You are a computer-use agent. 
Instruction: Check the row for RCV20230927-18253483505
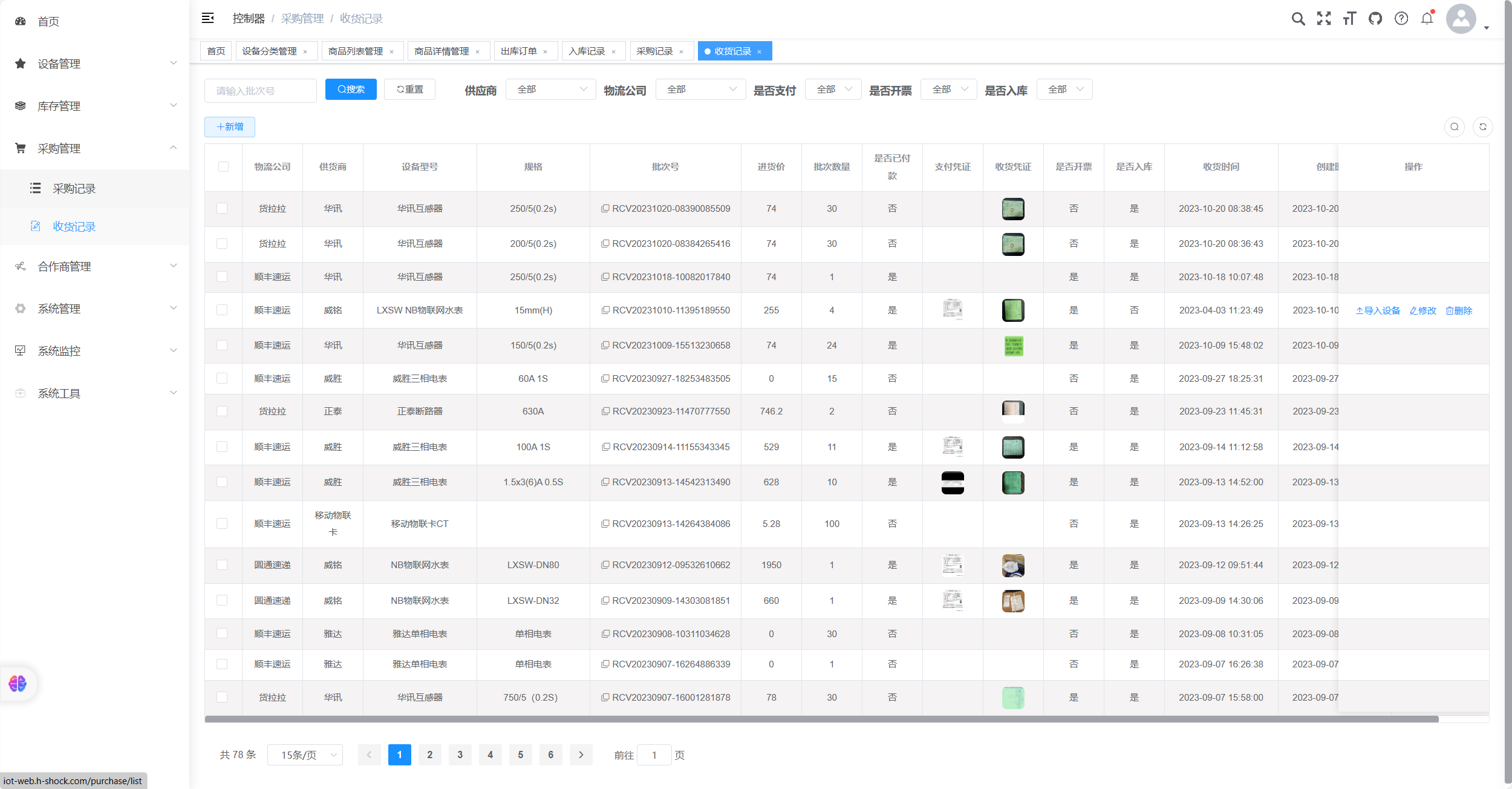pos(222,378)
